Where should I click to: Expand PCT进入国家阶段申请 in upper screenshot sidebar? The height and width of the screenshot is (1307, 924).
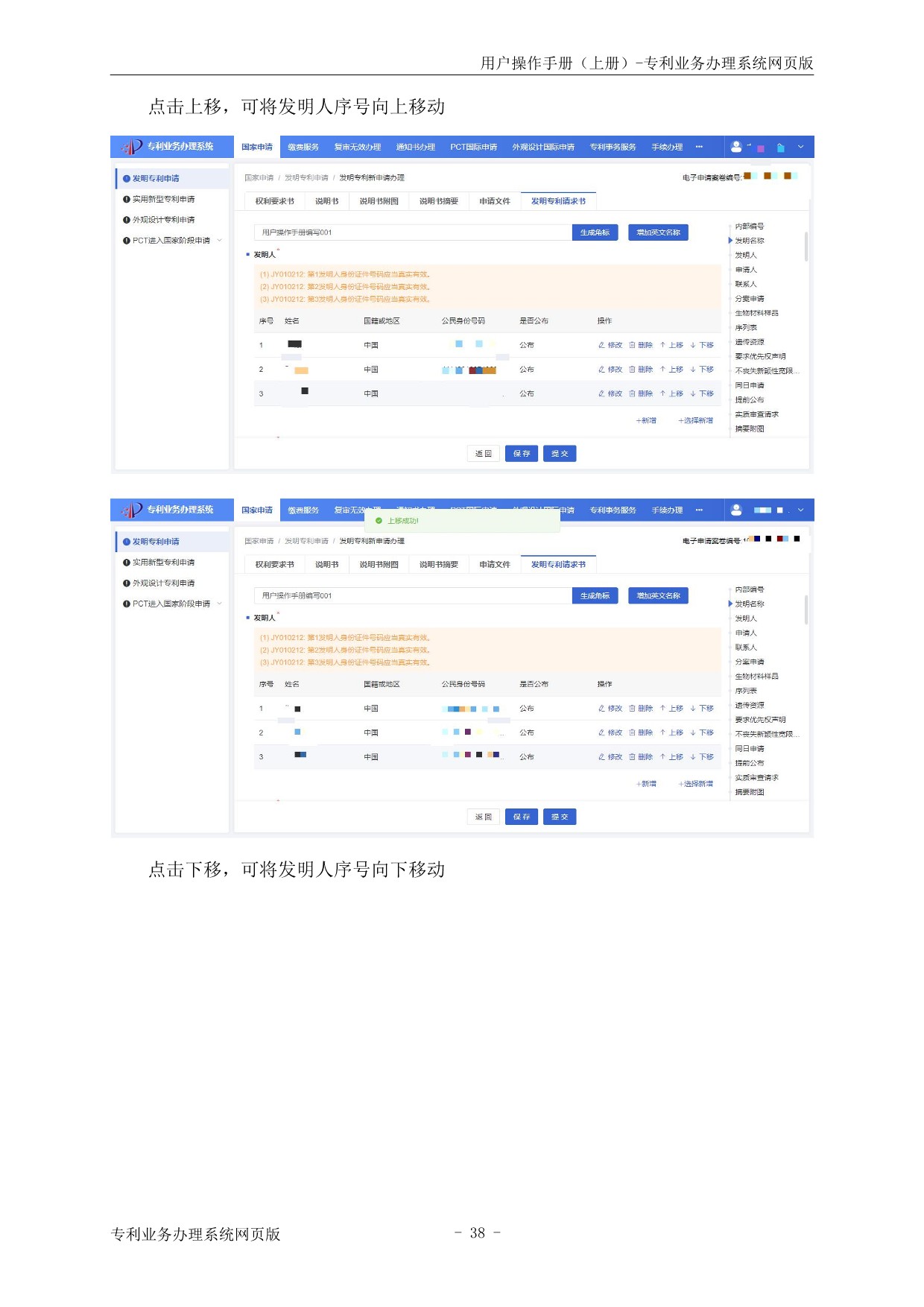coord(220,241)
